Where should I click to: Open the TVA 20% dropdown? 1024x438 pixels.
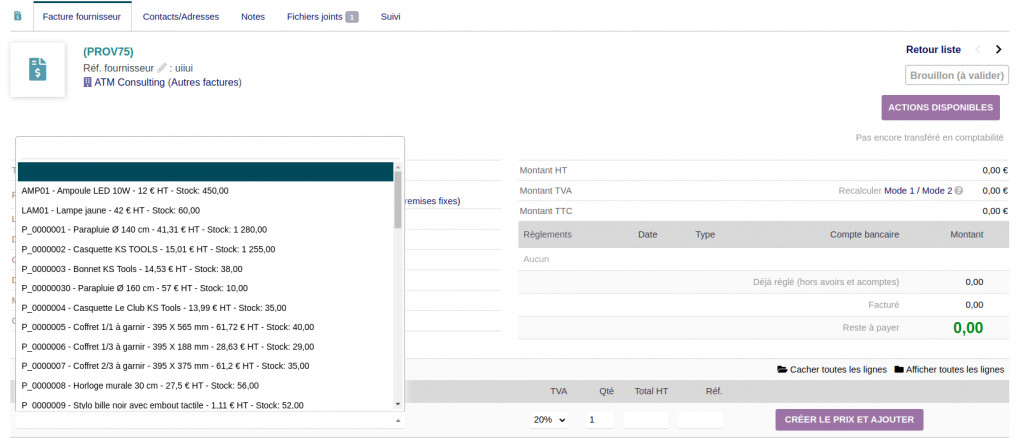tap(549, 420)
